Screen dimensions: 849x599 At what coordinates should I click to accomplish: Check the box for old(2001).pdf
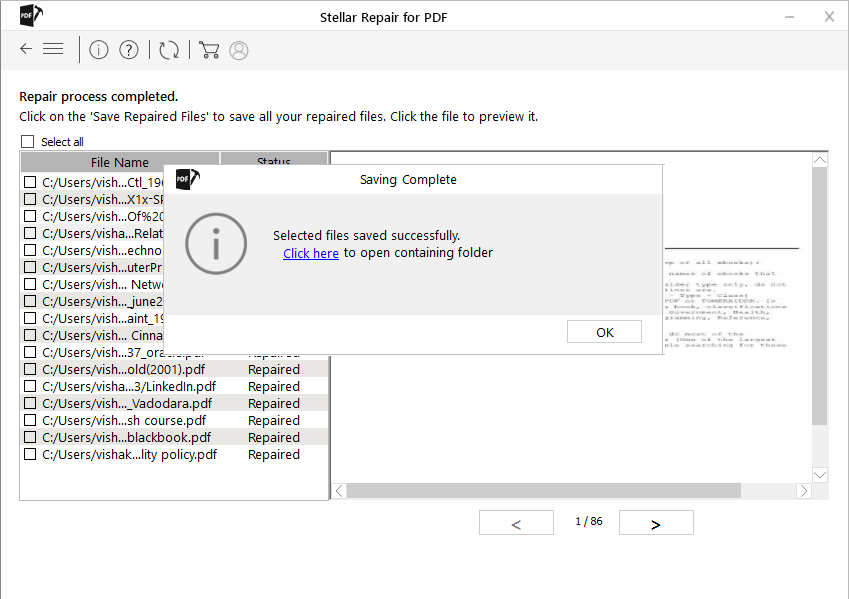(30, 369)
